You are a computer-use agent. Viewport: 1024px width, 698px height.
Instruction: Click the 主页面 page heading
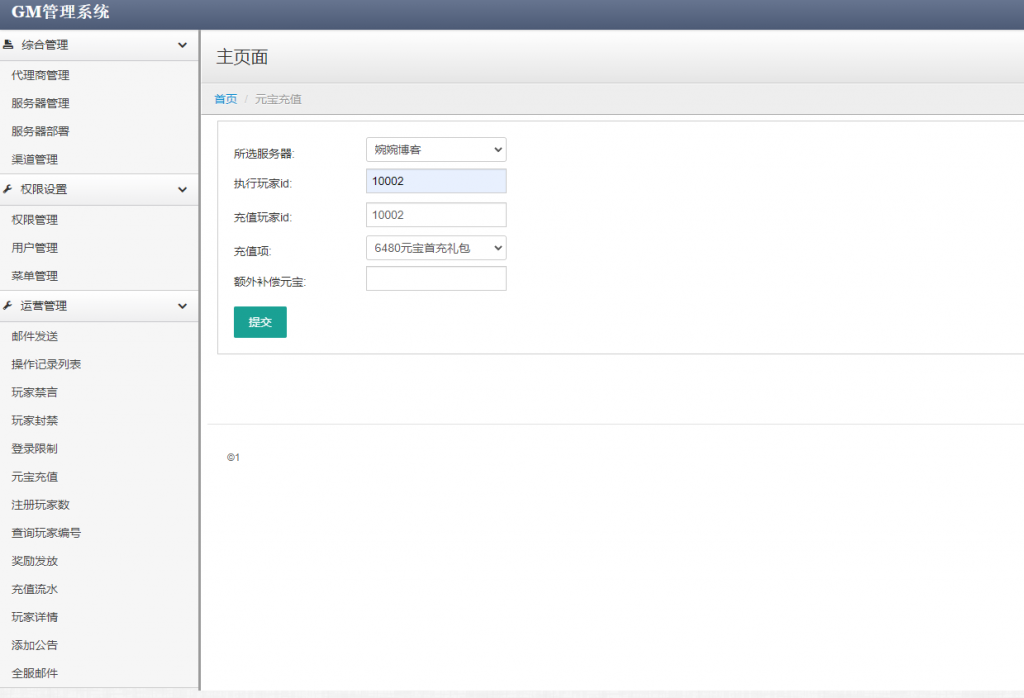click(x=242, y=57)
